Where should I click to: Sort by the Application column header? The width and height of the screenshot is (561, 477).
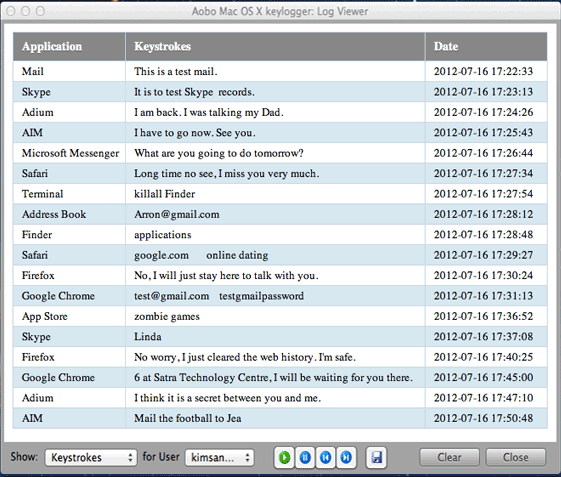click(69, 47)
